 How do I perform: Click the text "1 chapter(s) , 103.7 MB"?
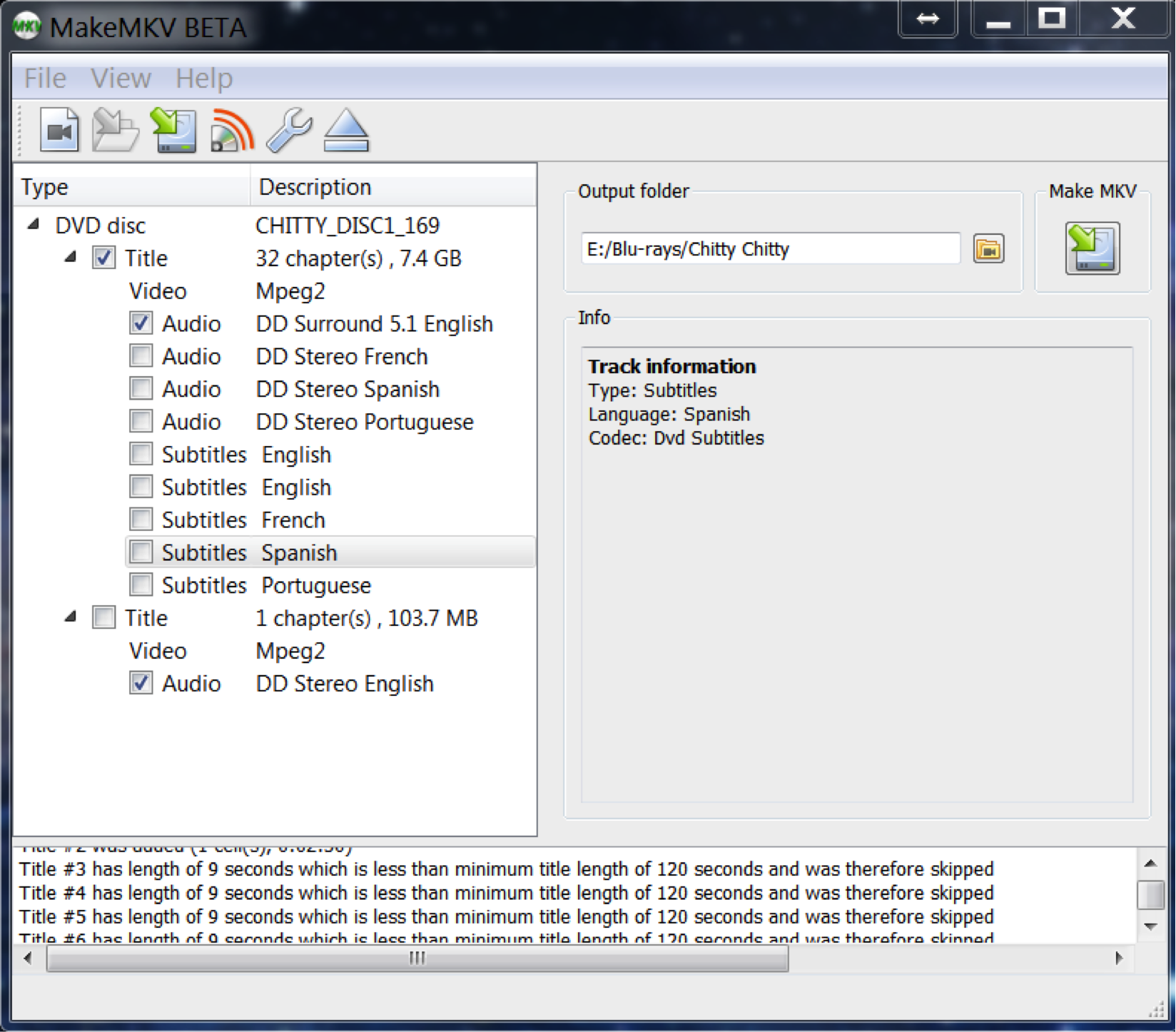(367, 618)
